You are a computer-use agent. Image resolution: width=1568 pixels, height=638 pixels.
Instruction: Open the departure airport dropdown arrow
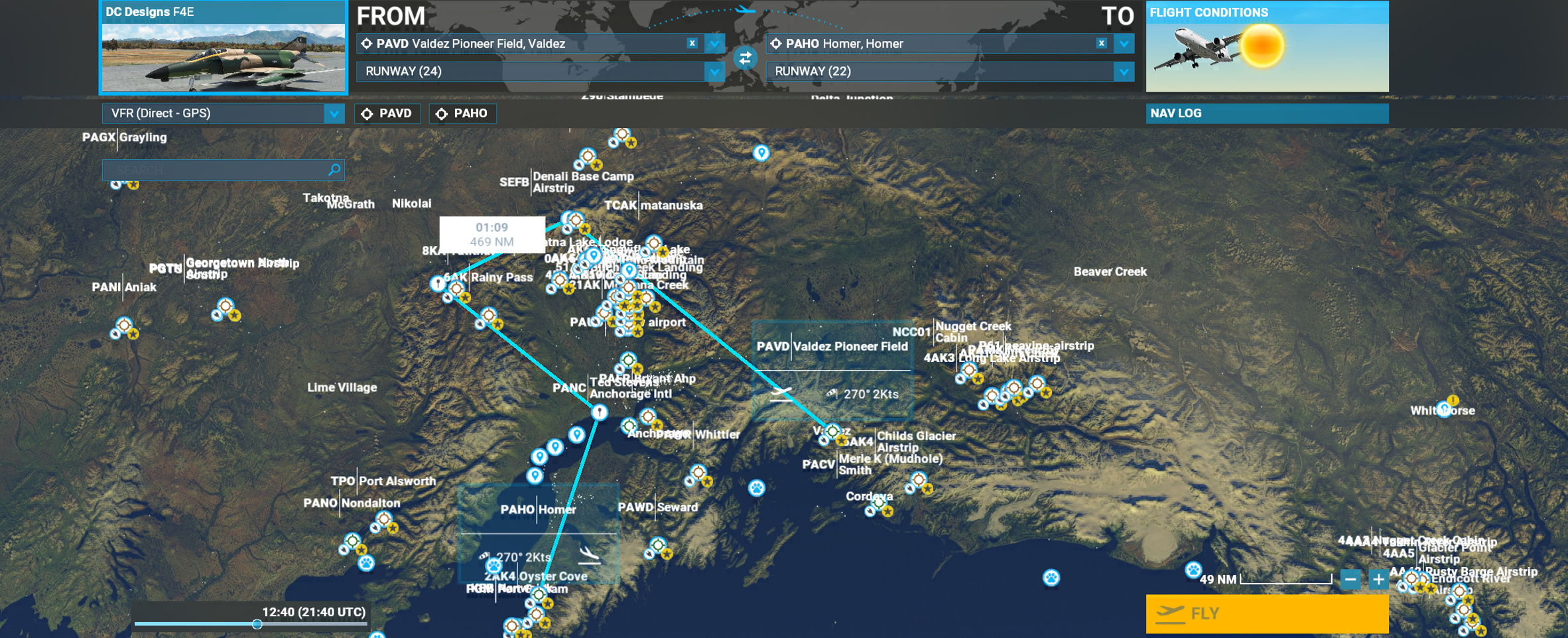pyautogui.click(x=714, y=44)
